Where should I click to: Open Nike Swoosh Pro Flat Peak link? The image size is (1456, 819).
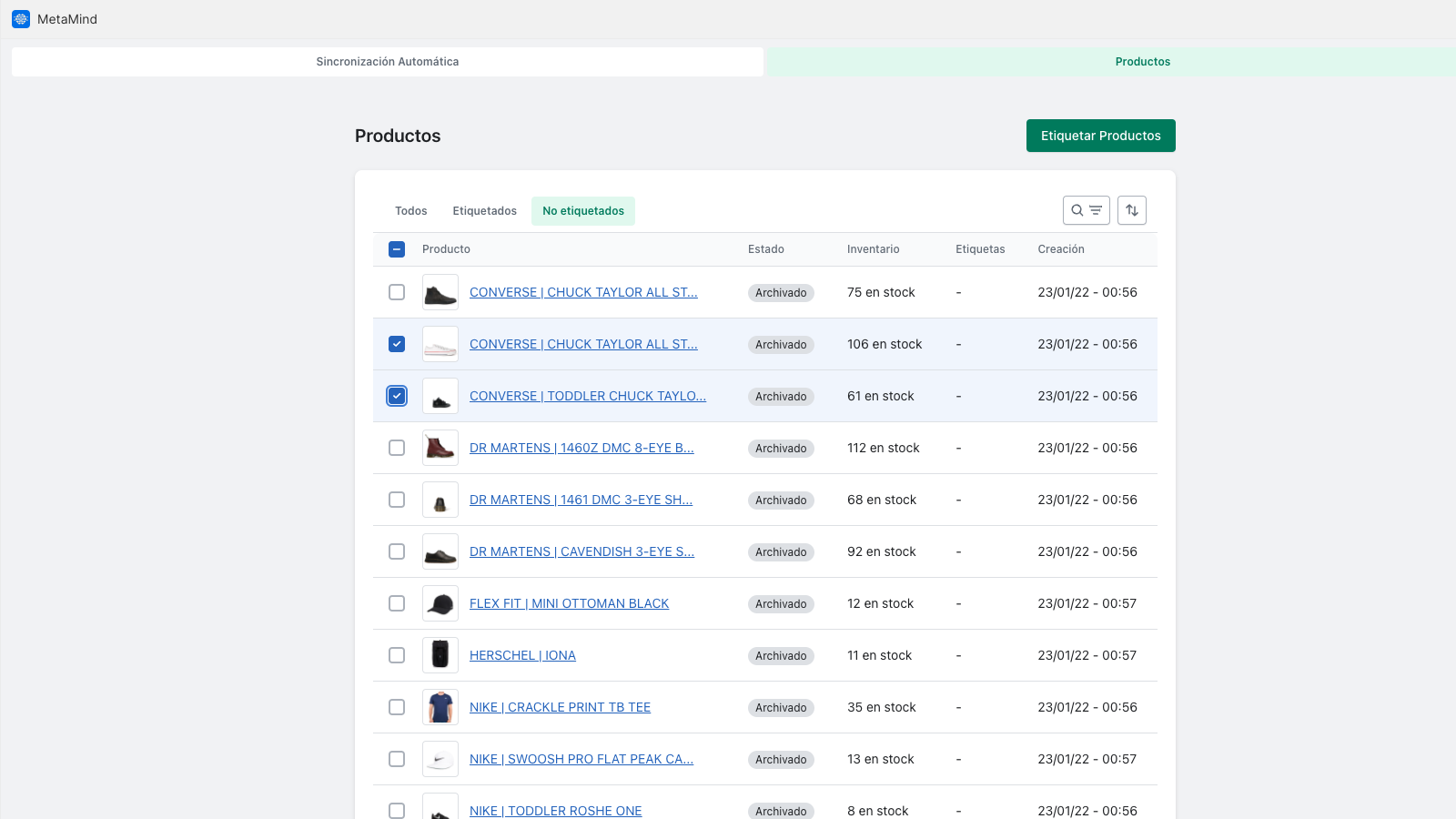tap(581, 759)
